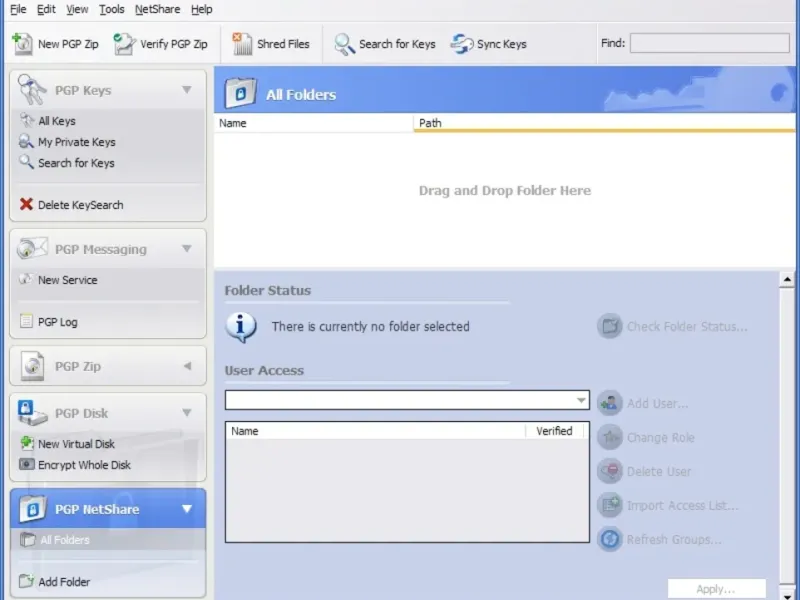The image size is (800, 600).
Task: Click the Encrypt Whole Disk icon
Action: click(27, 464)
